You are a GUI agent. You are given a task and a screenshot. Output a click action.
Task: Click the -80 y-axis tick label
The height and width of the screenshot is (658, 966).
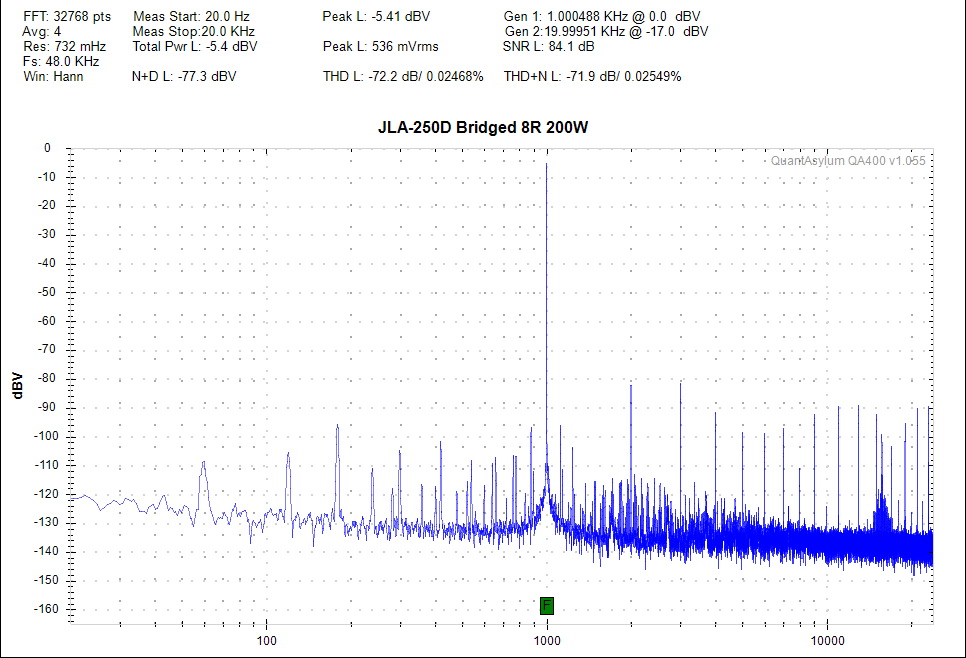pos(47,378)
